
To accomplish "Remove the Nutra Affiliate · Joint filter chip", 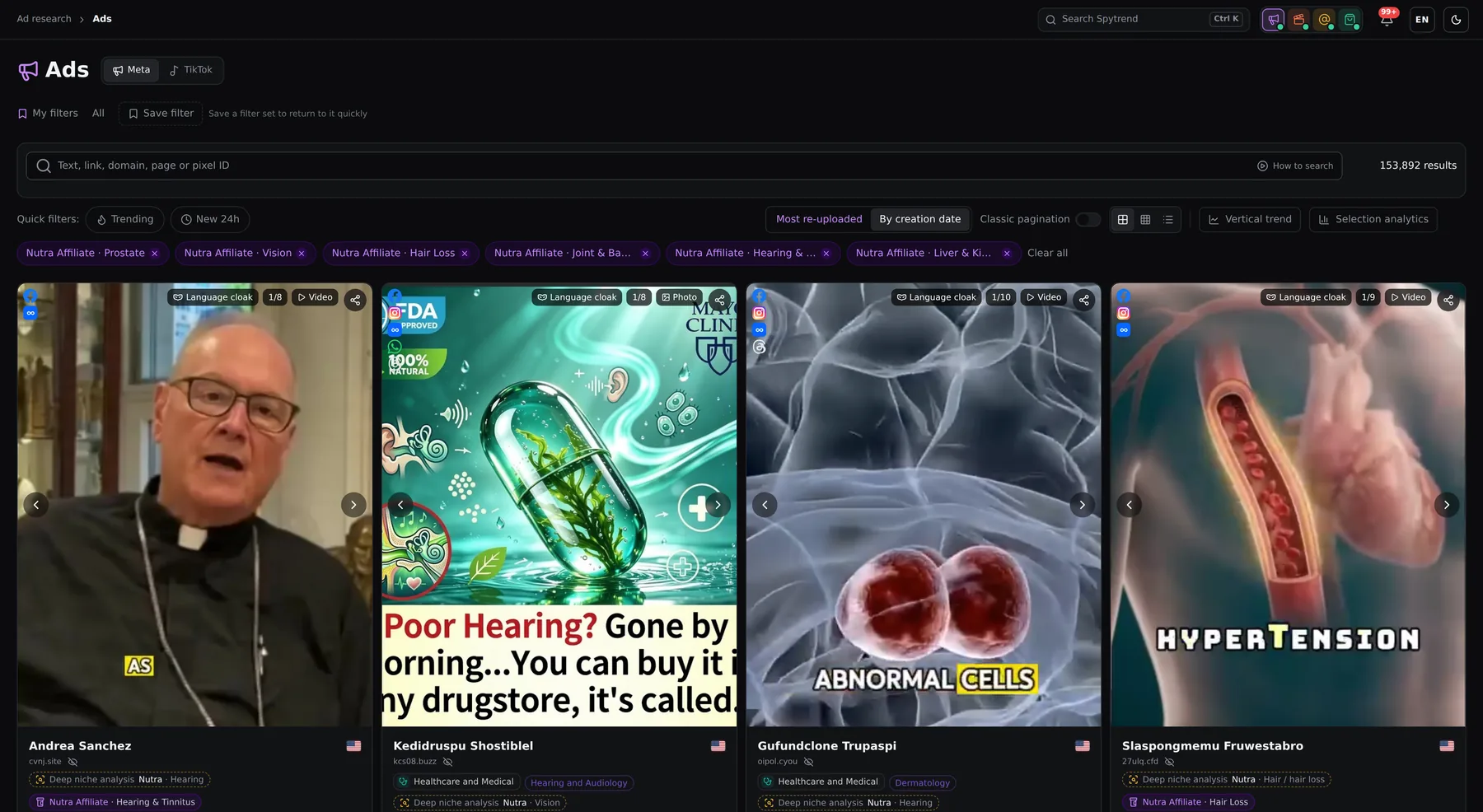I will click(645, 254).
